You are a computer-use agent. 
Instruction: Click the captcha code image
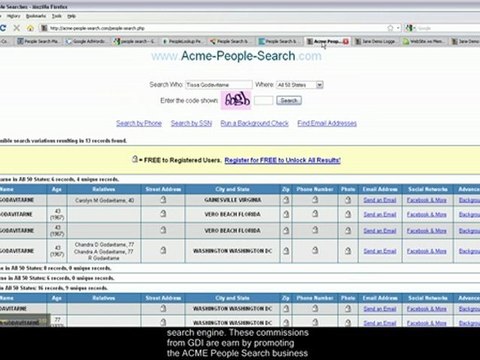click(x=236, y=100)
